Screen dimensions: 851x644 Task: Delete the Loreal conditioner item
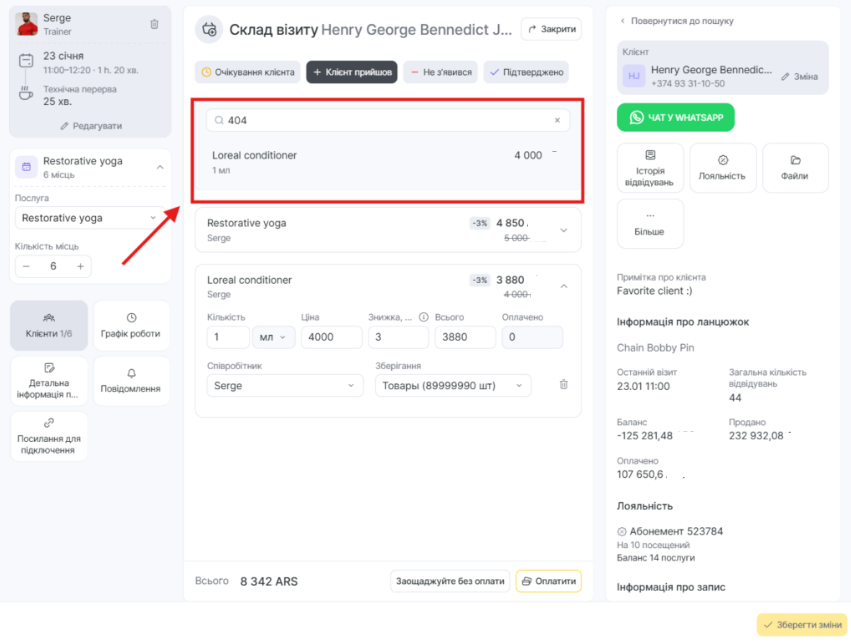563,385
